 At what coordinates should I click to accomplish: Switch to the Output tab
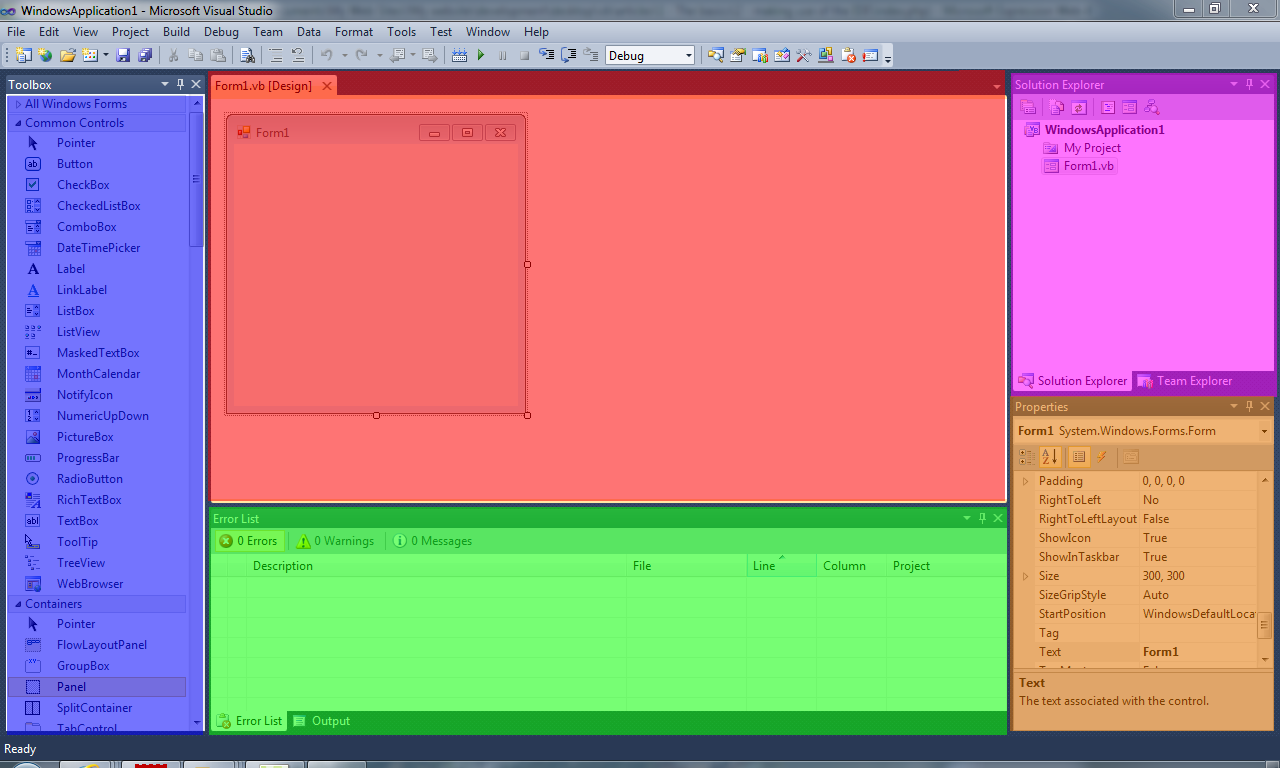[322, 721]
